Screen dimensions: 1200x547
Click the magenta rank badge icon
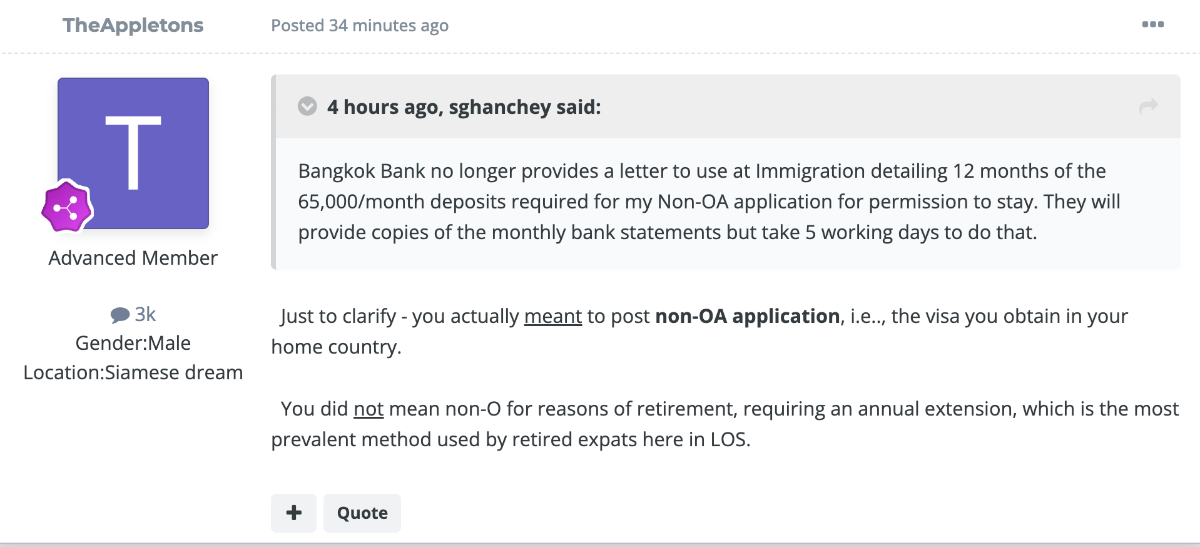click(x=66, y=206)
